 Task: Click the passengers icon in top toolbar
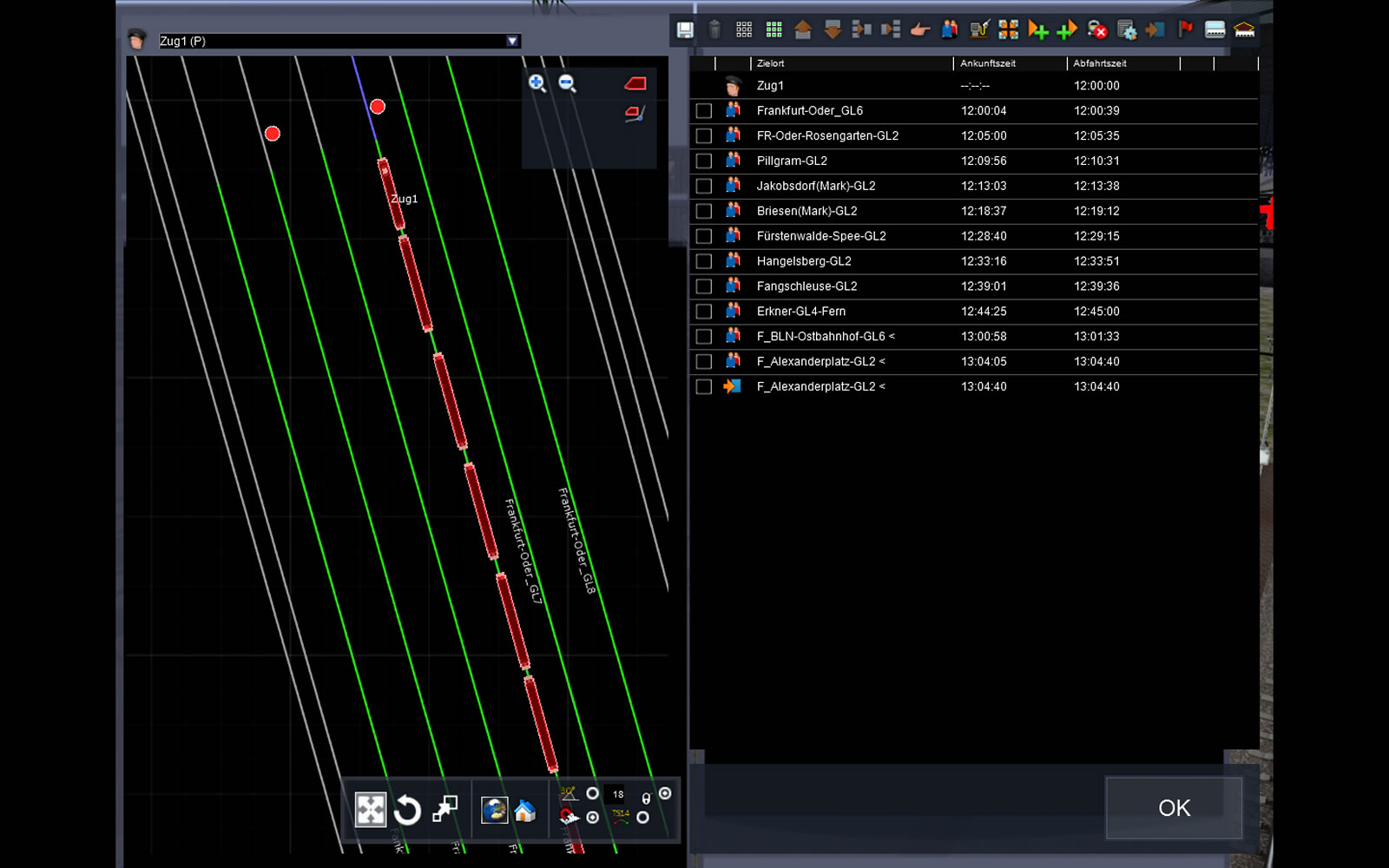tap(950, 30)
